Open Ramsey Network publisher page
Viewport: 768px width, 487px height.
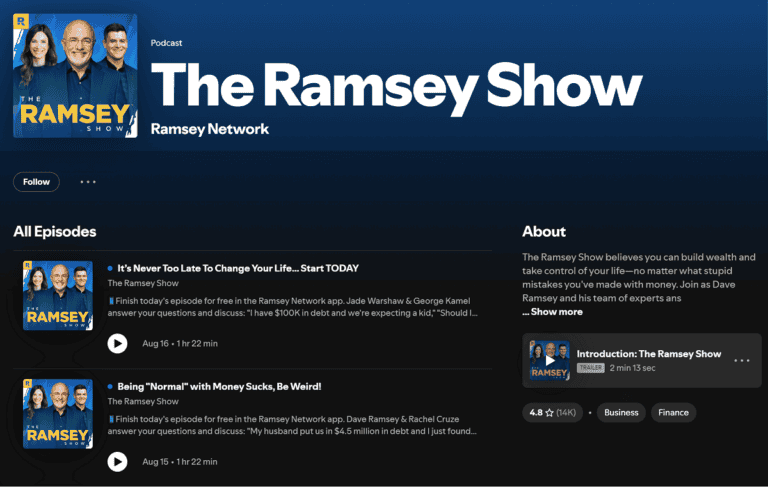[209, 129]
